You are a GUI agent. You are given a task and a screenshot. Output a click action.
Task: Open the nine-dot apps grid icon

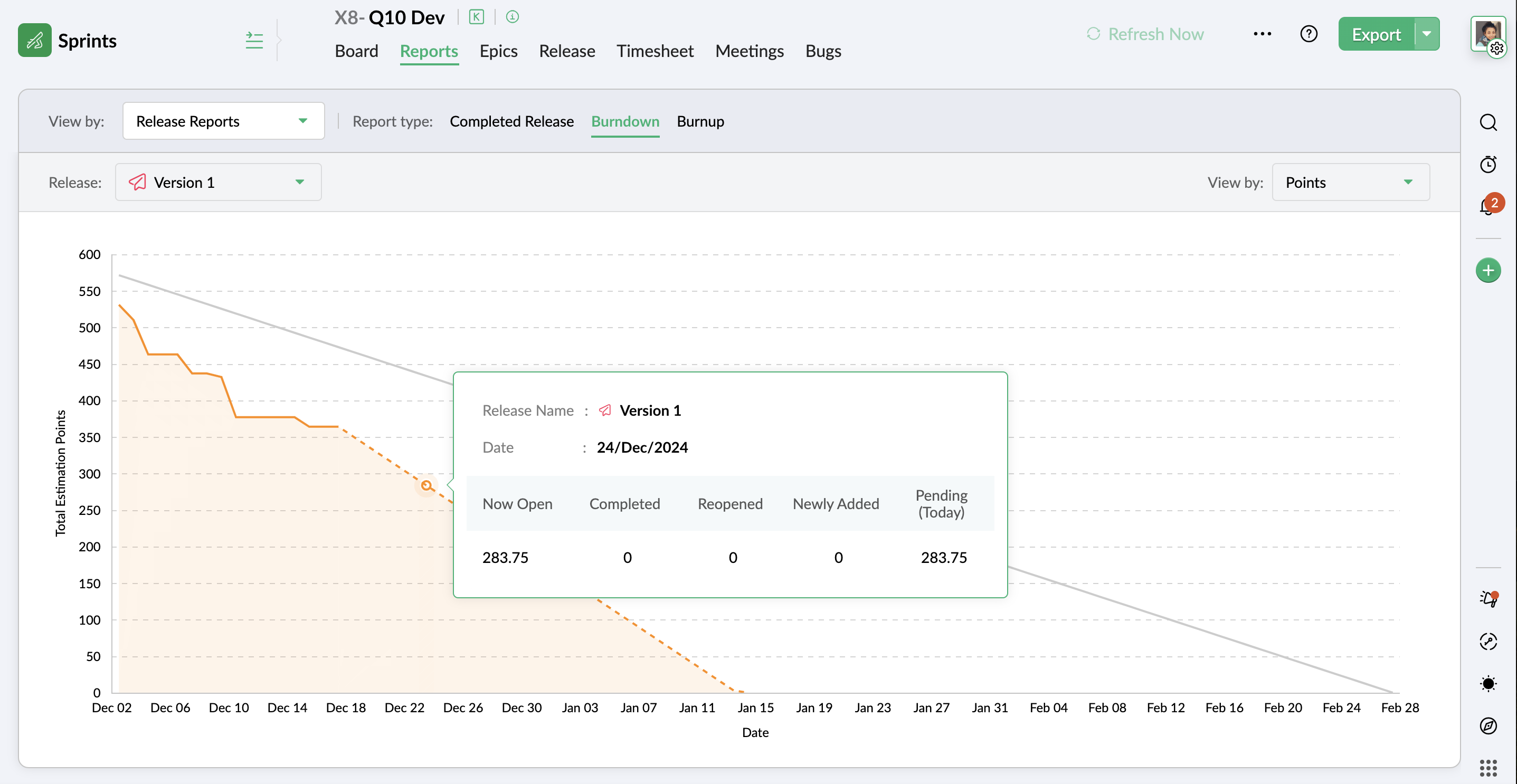[x=1488, y=768]
